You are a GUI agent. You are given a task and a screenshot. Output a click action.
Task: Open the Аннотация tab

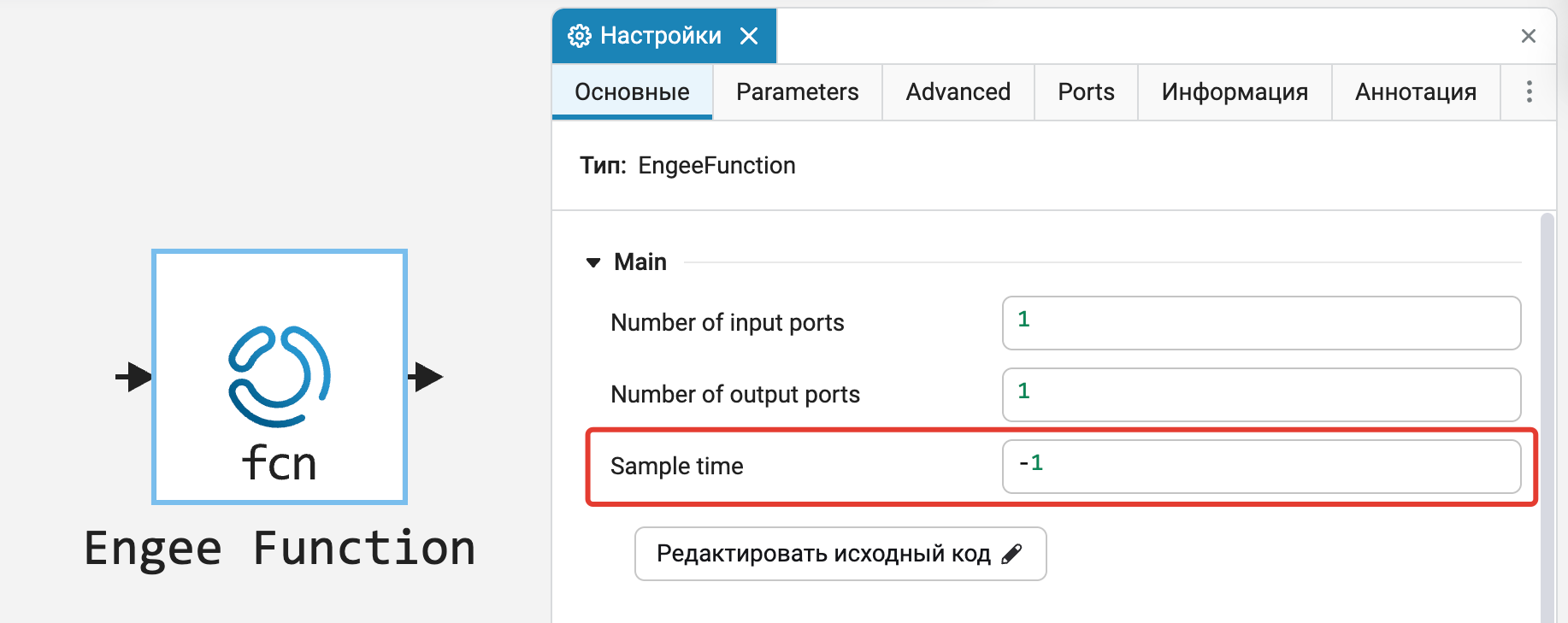tap(1416, 91)
